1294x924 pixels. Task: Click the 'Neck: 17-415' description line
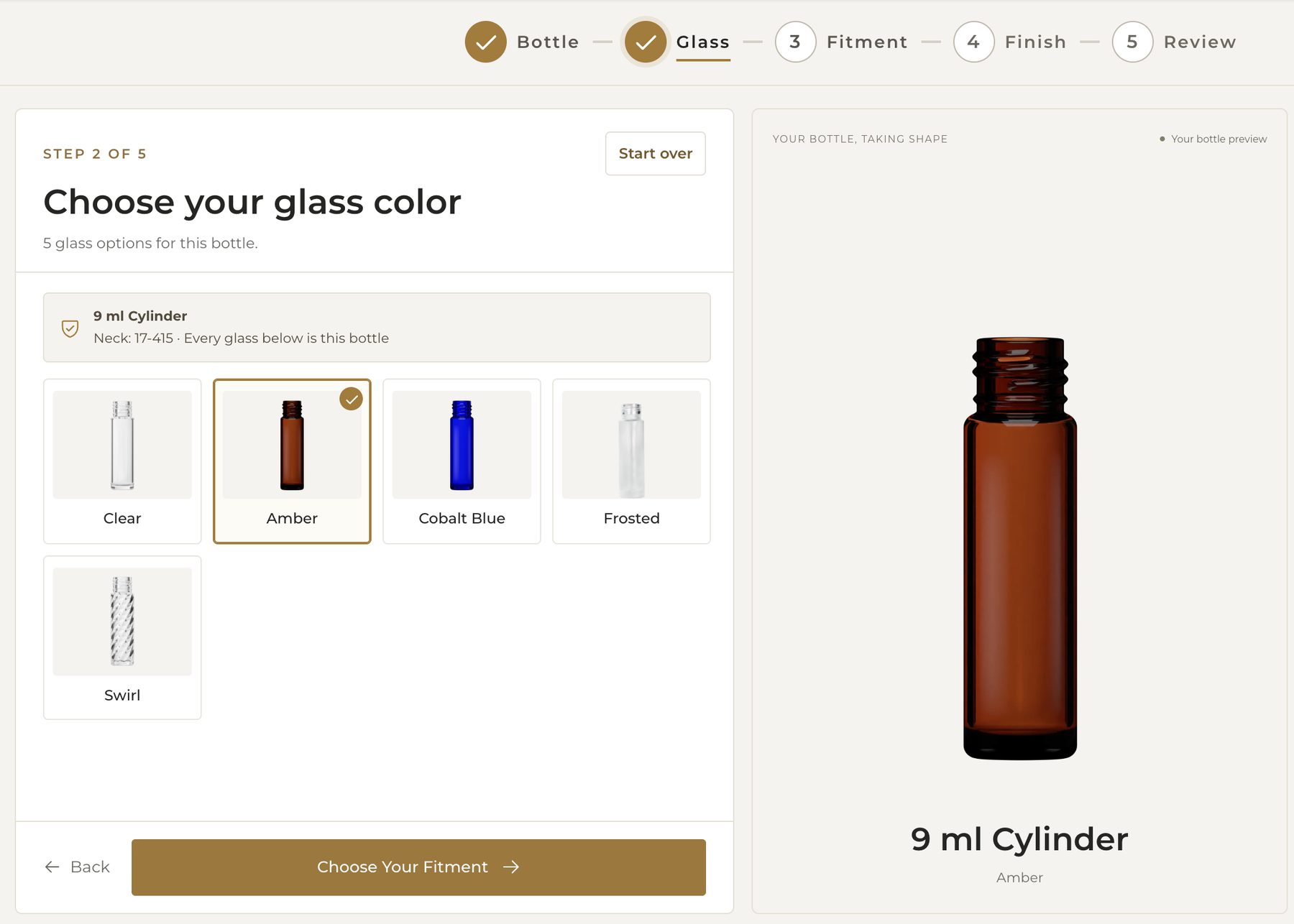pos(241,338)
